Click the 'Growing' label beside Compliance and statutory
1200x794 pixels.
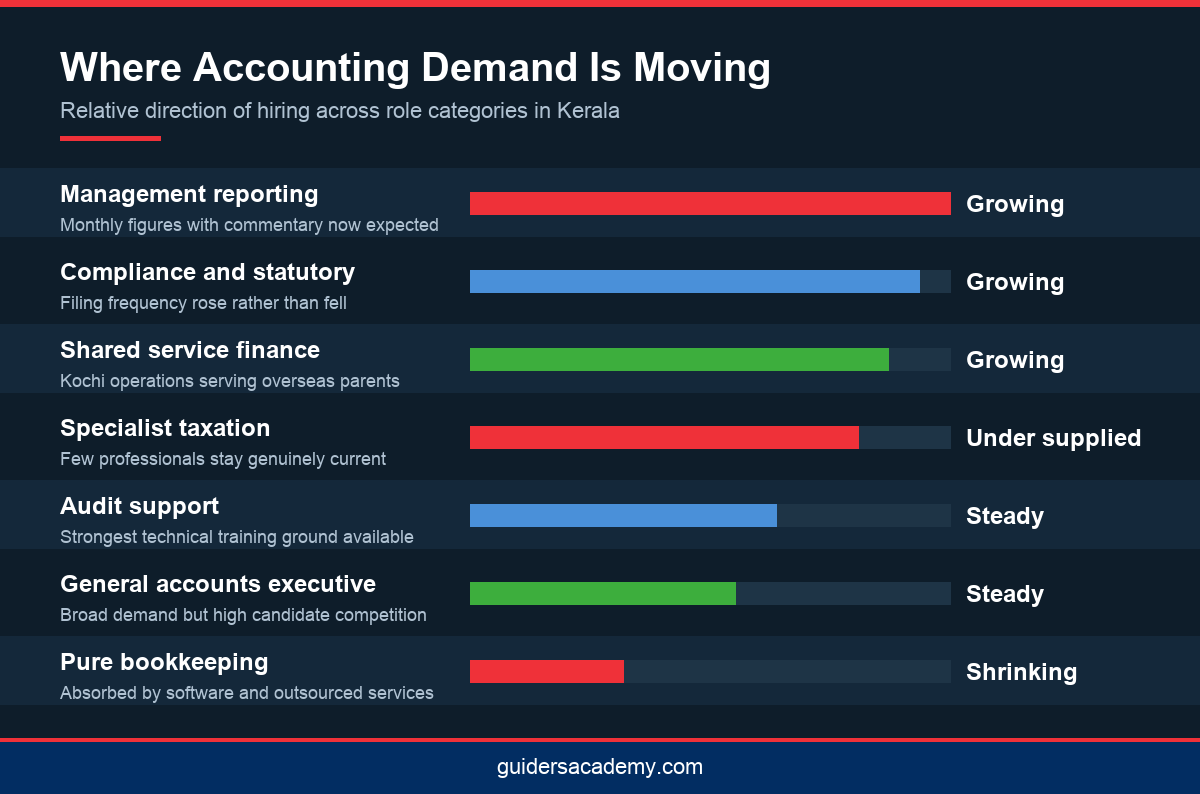(x=1015, y=282)
